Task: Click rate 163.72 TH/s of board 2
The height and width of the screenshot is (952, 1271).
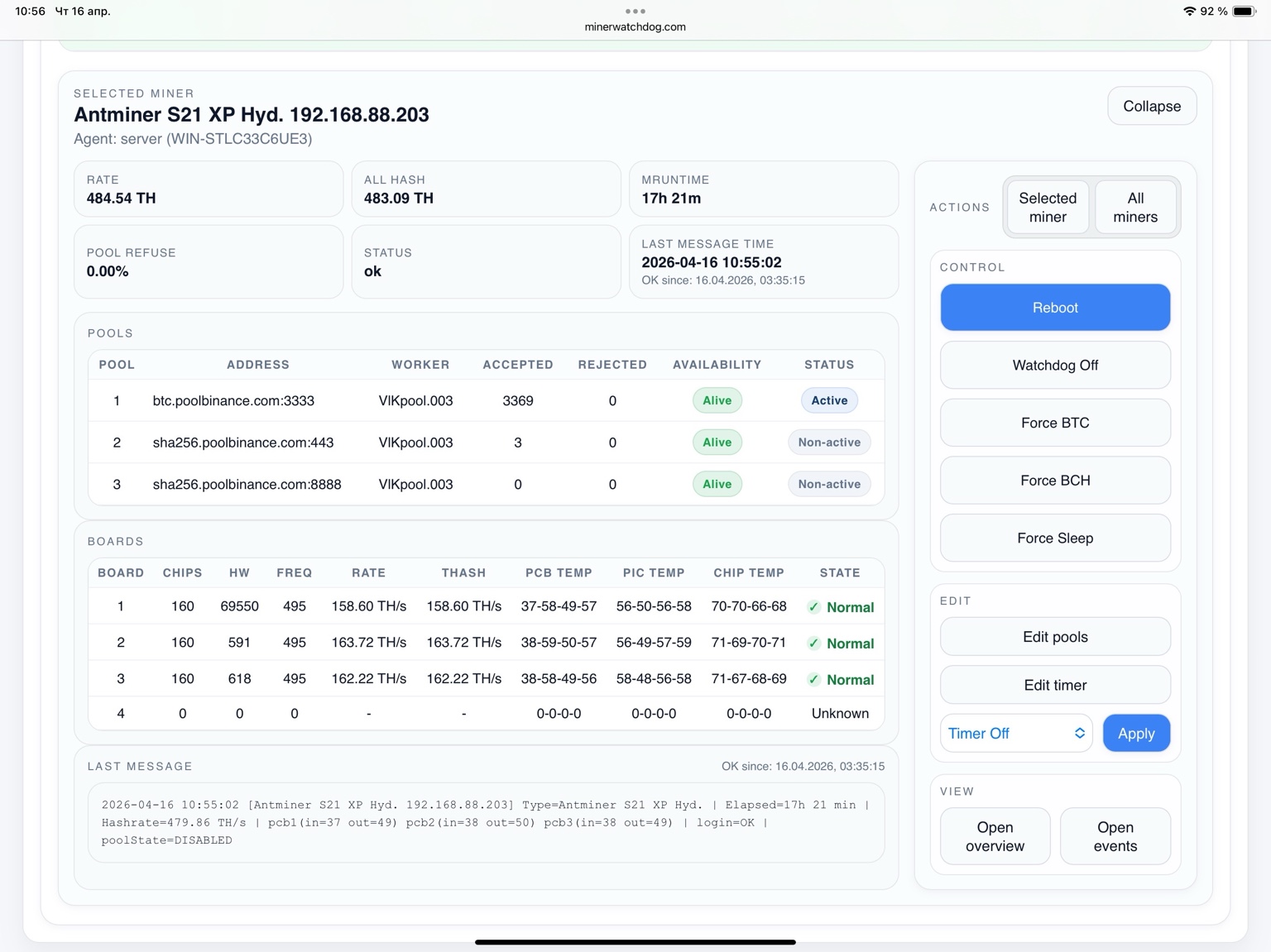Action: click(369, 643)
